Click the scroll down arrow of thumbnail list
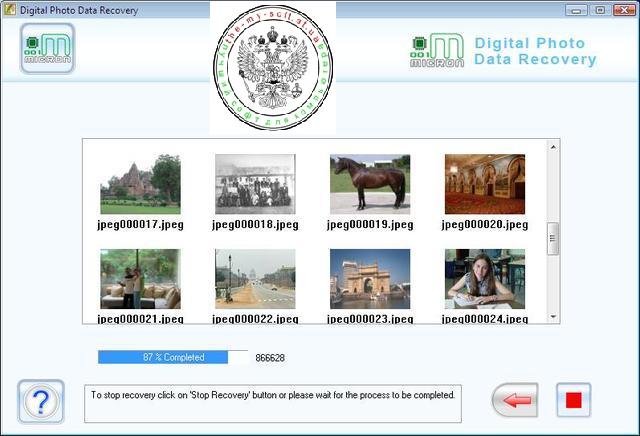The image size is (640, 436). (x=553, y=316)
